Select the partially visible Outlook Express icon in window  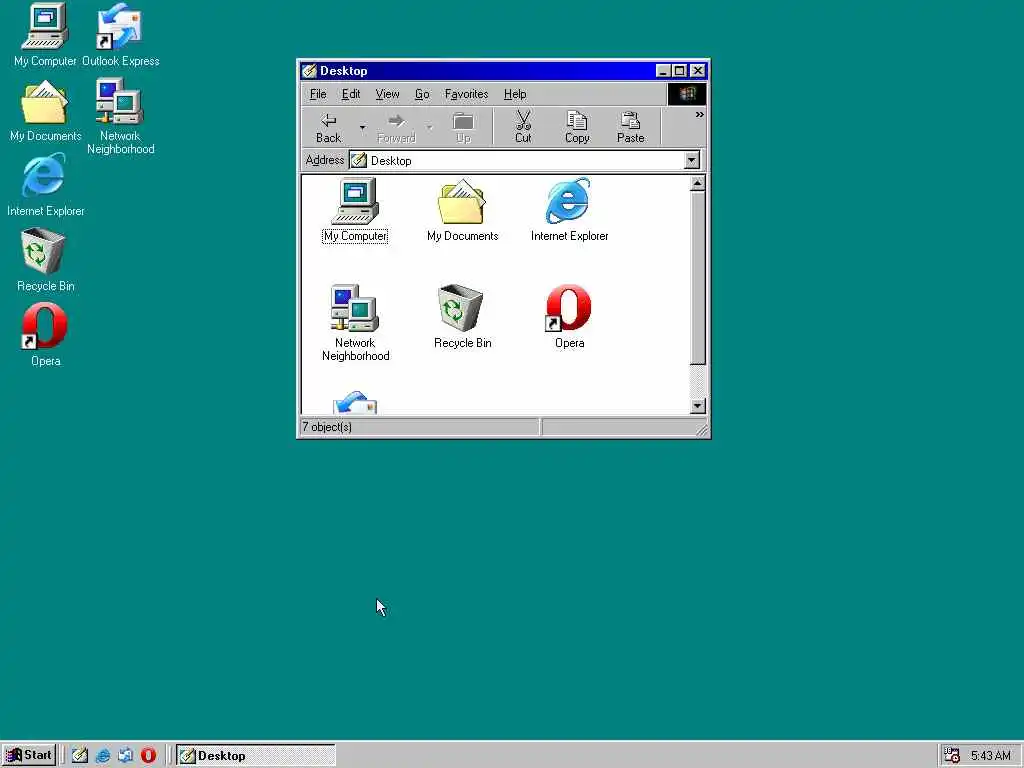coord(355,402)
